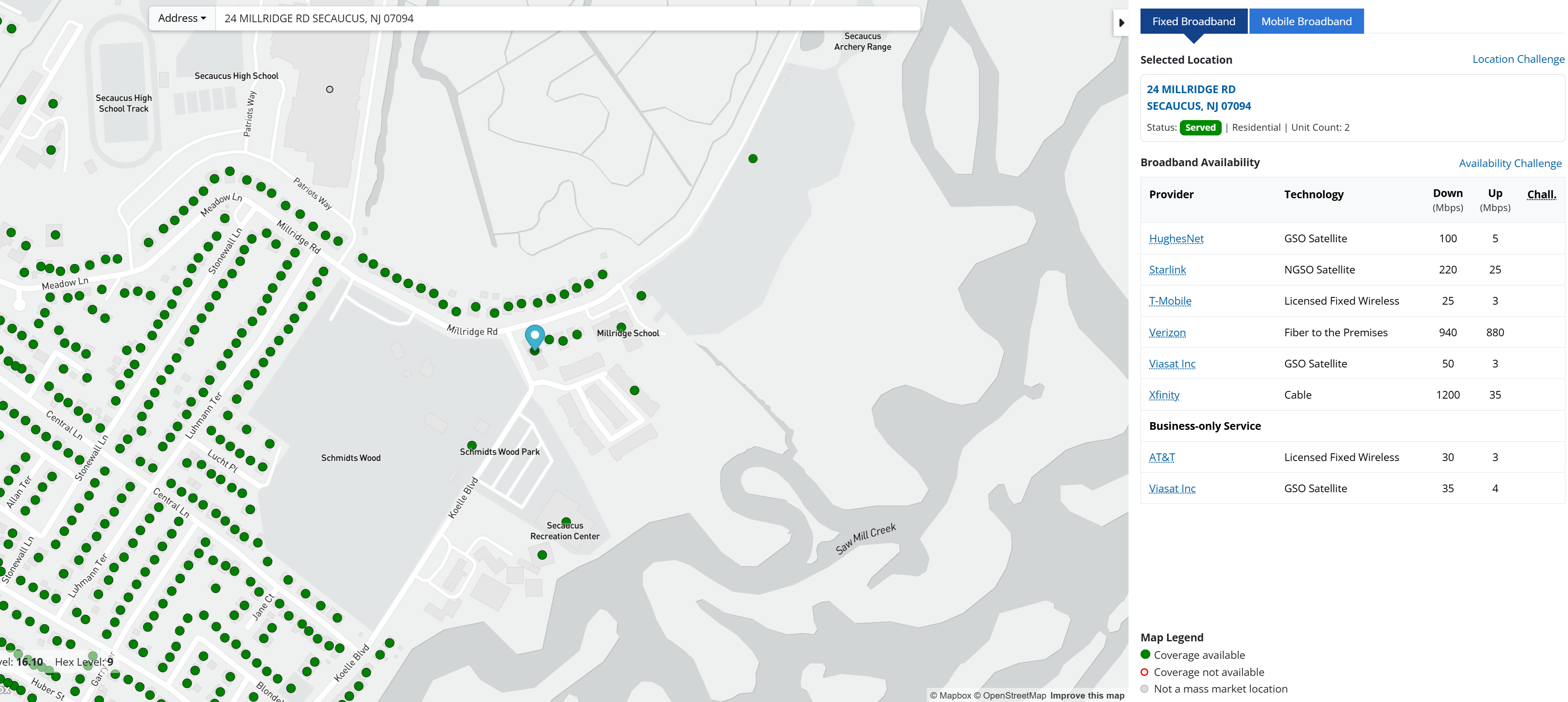Click green dot below Secaucus Recreation Center
Viewport: 1568px width, 702px height.
(542, 555)
